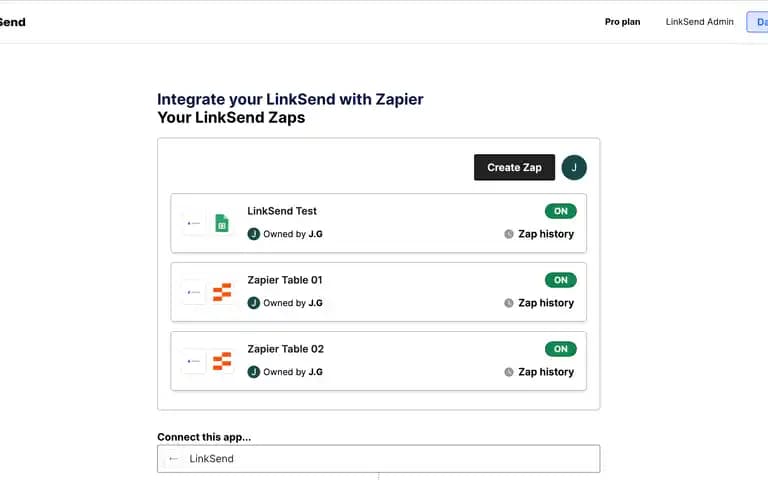The image size is (768, 480).
Task: Disable the Zapier Table 02 ON switch
Action: click(561, 349)
